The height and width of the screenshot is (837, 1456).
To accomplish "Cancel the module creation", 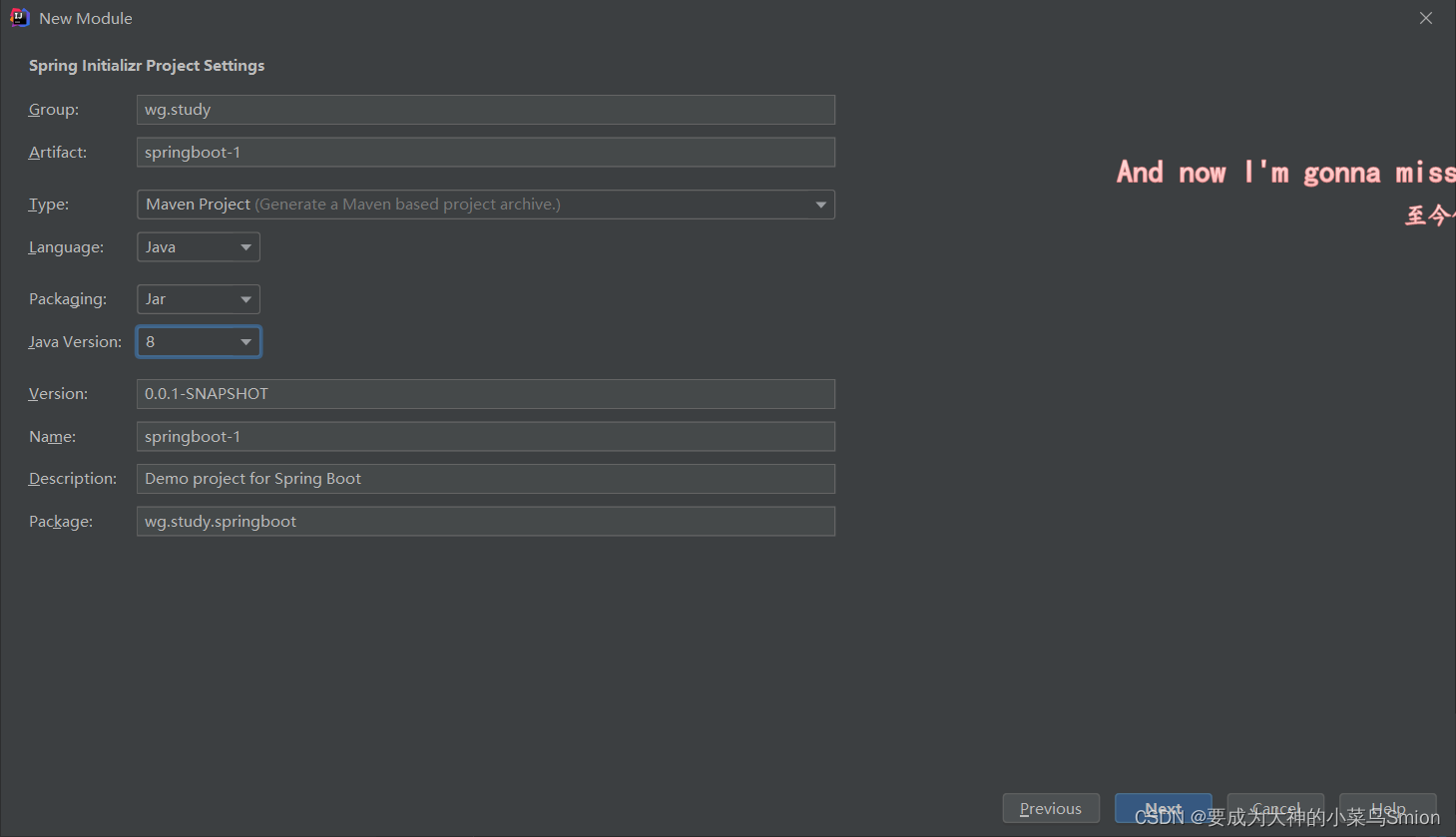I will click(1275, 808).
